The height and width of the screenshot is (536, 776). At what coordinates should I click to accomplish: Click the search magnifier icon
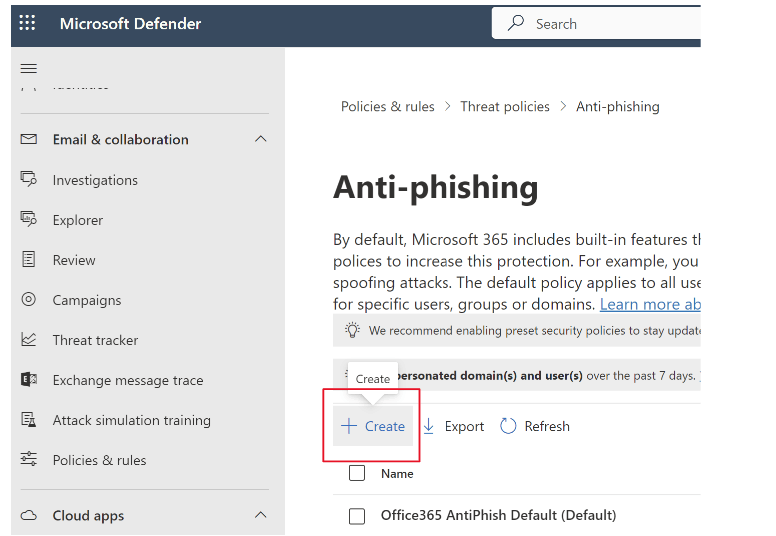516,23
